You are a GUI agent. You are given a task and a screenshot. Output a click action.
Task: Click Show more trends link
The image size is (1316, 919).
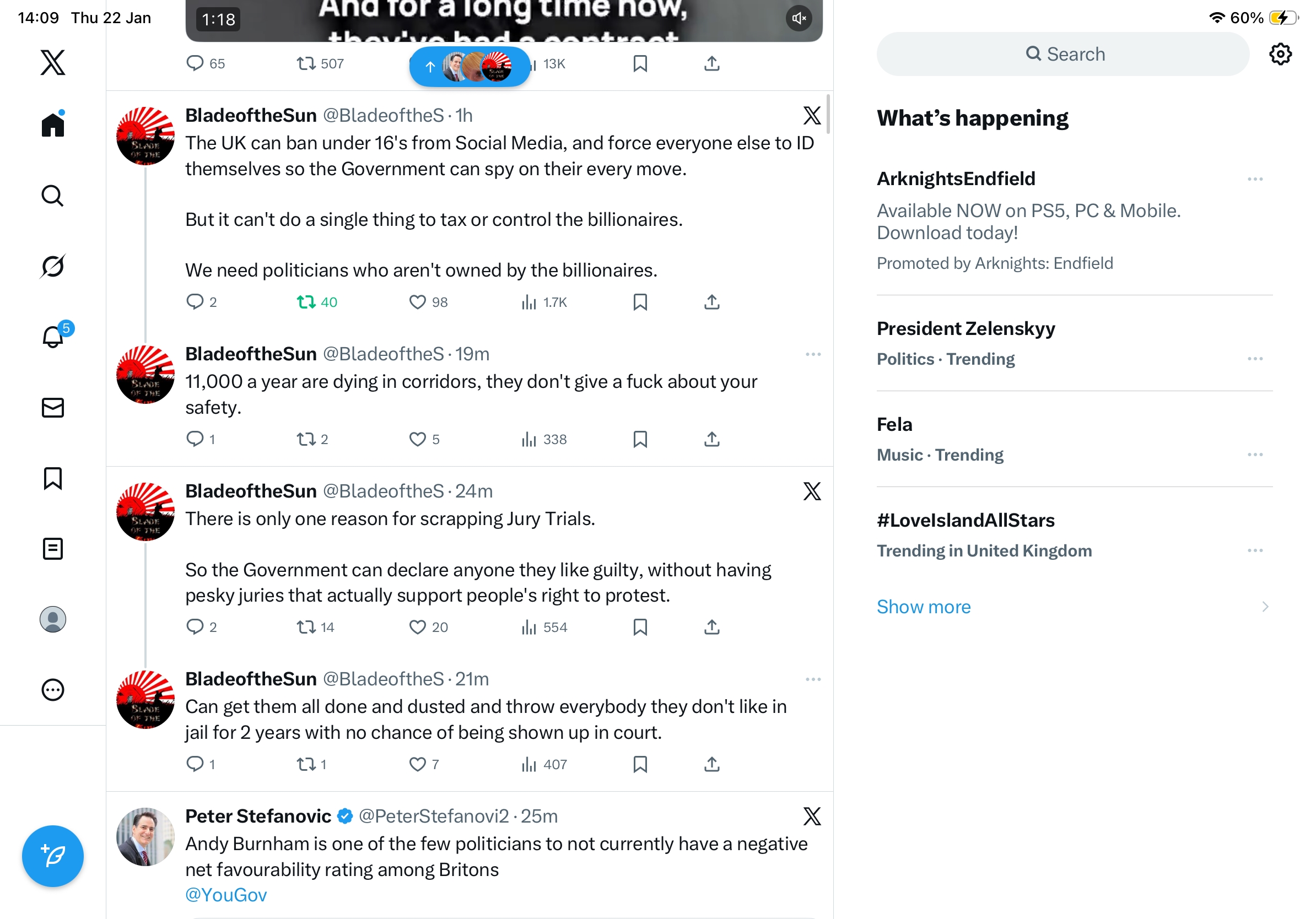924,607
